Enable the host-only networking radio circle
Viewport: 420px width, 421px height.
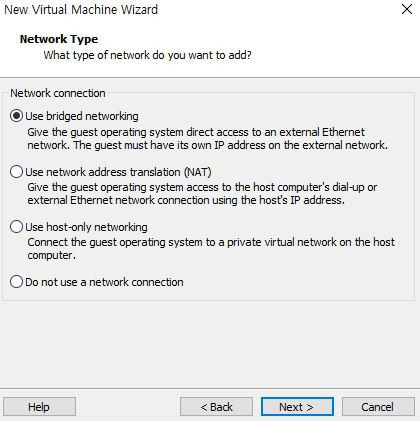16,227
